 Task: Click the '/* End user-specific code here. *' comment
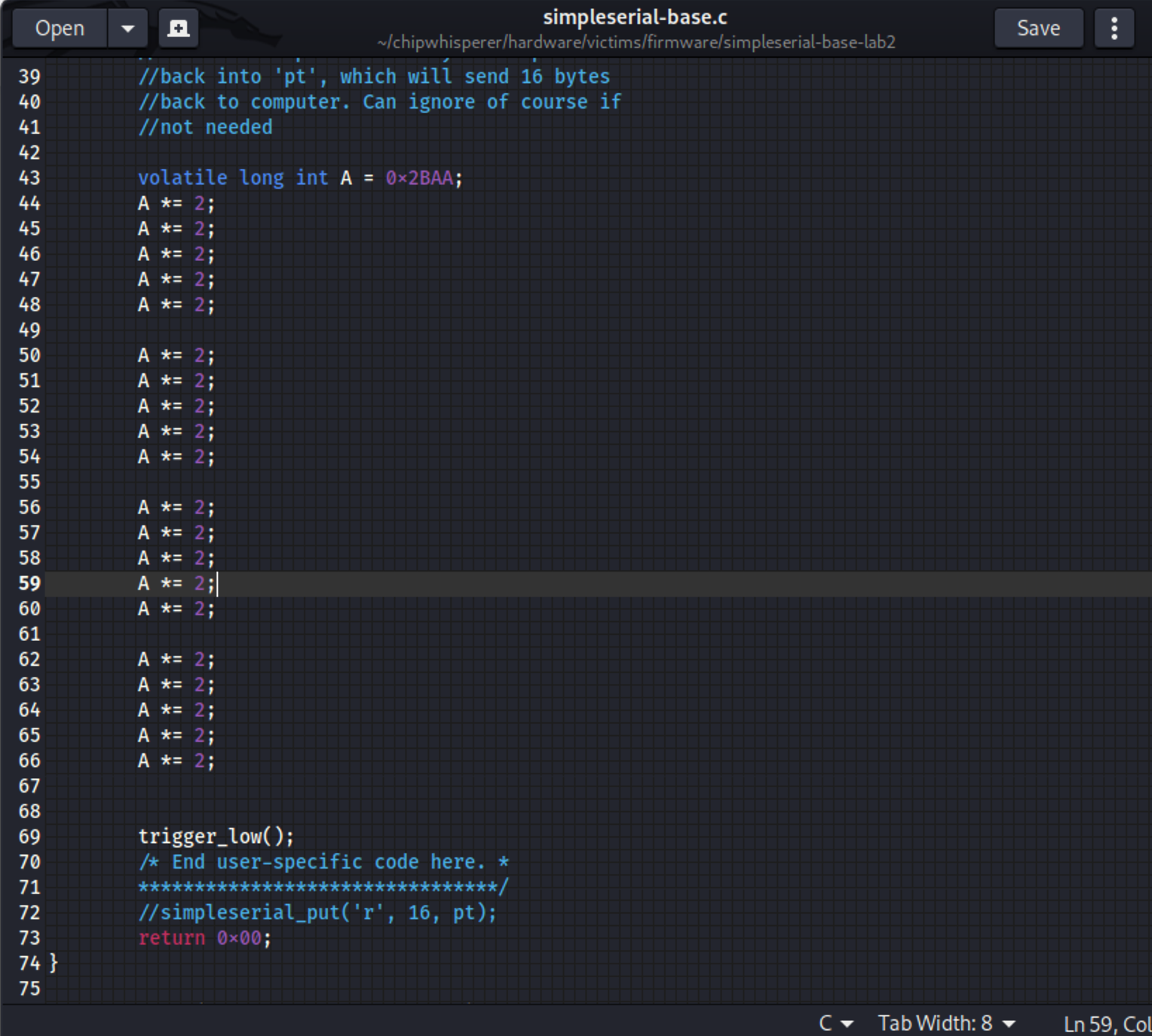(323, 862)
